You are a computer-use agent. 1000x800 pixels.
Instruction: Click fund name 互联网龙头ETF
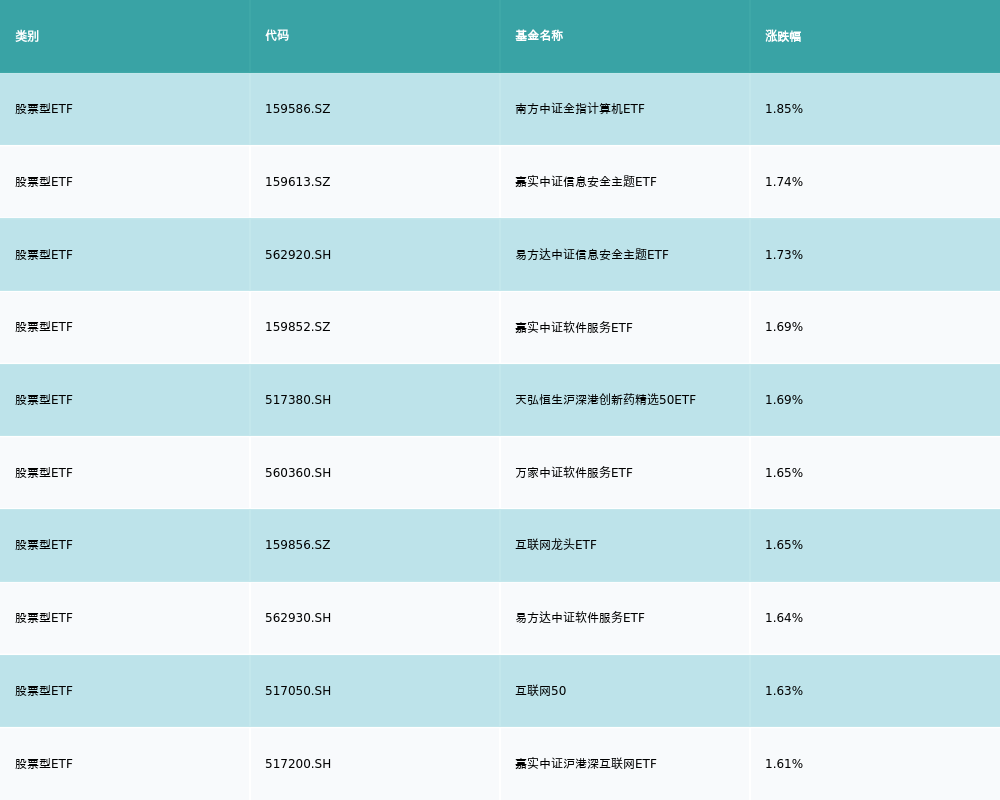556,545
